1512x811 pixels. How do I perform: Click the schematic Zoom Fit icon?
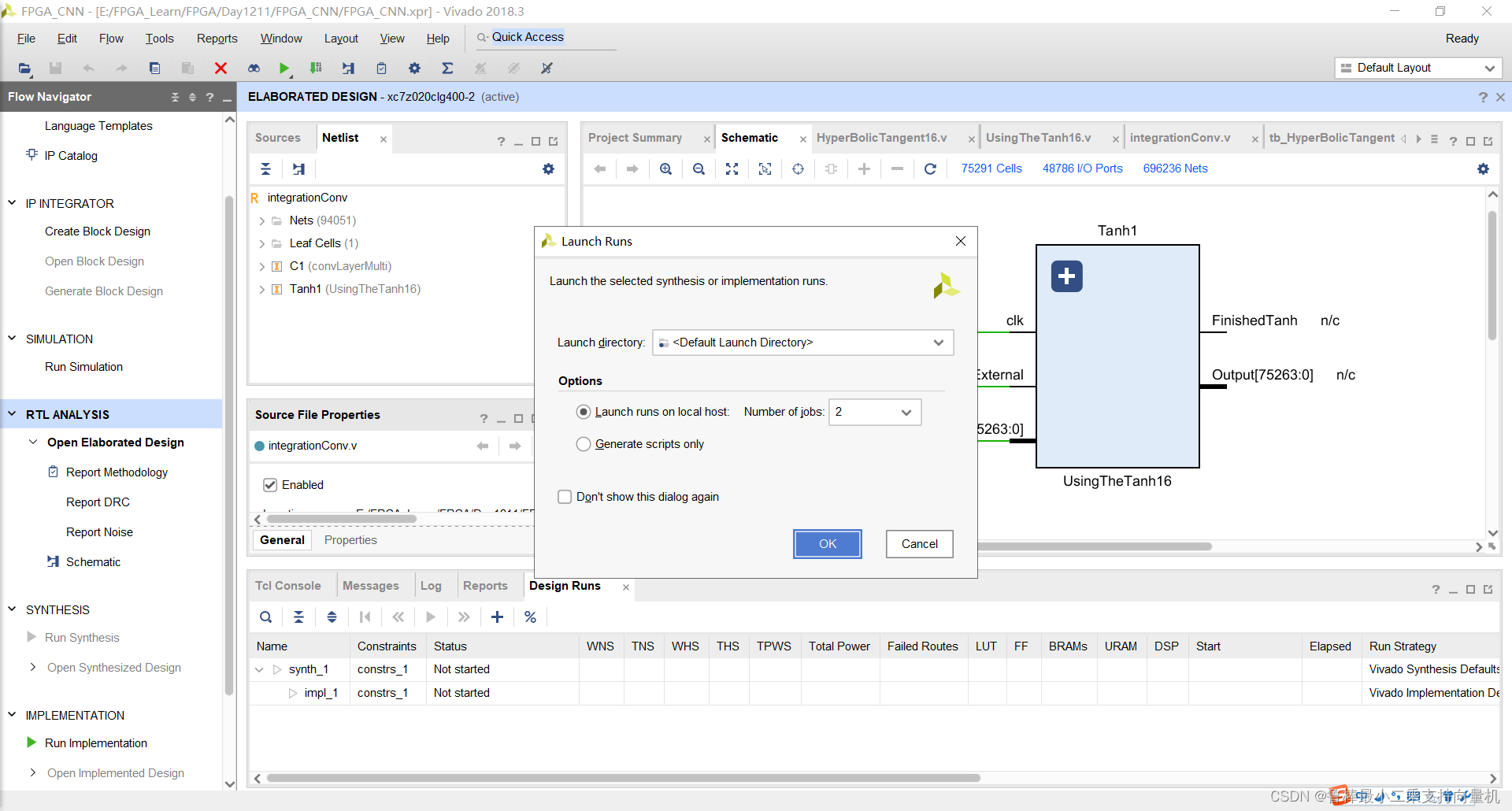pyautogui.click(x=732, y=168)
